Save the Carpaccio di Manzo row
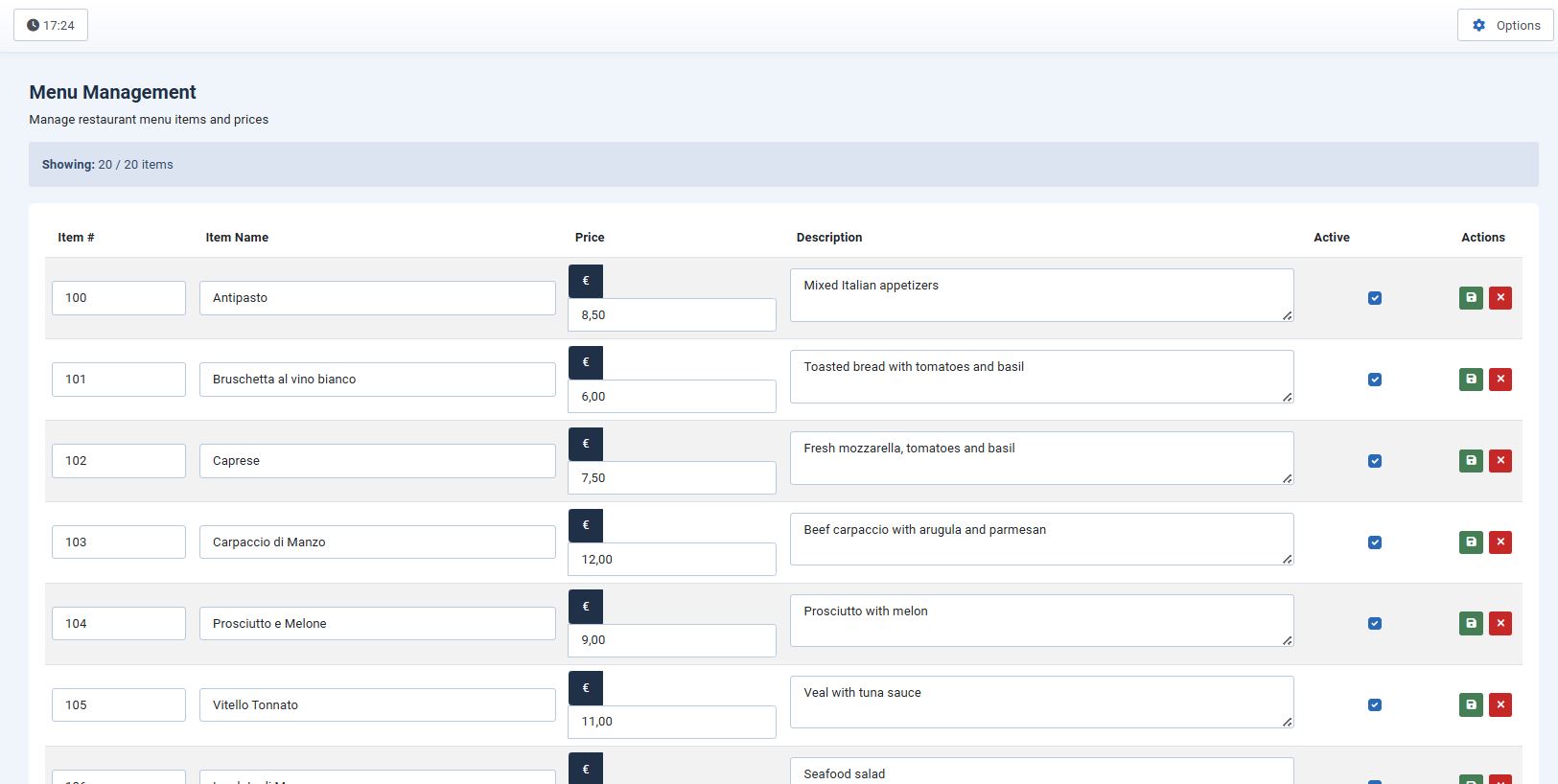 pyautogui.click(x=1471, y=542)
